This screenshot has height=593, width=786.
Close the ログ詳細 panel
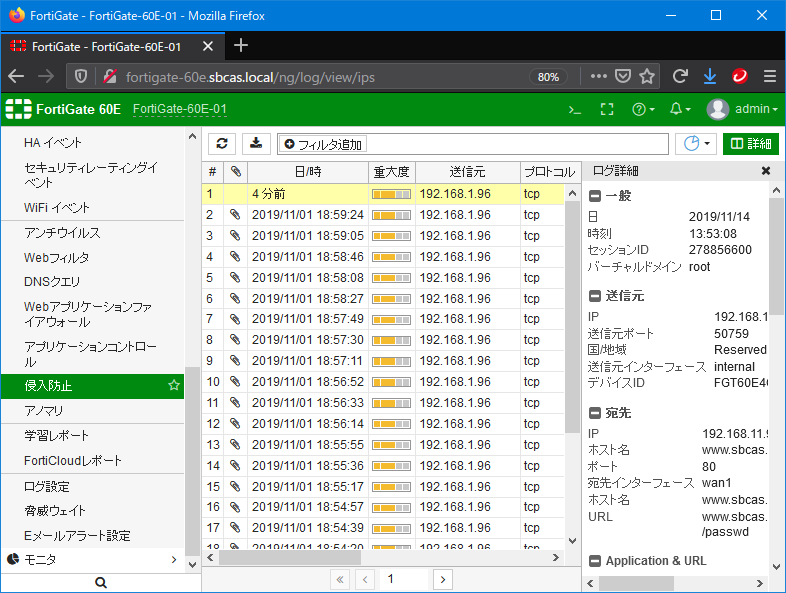click(x=765, y=171)
